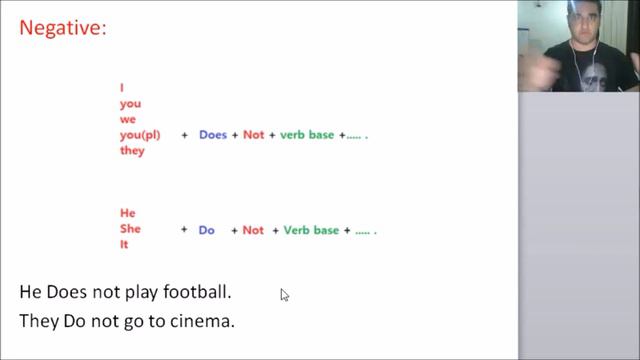Click the green 'Verb base' text in second formula
Image resolution: width=640 pixels, height=360 pixels.
click(x=311, y=230)
